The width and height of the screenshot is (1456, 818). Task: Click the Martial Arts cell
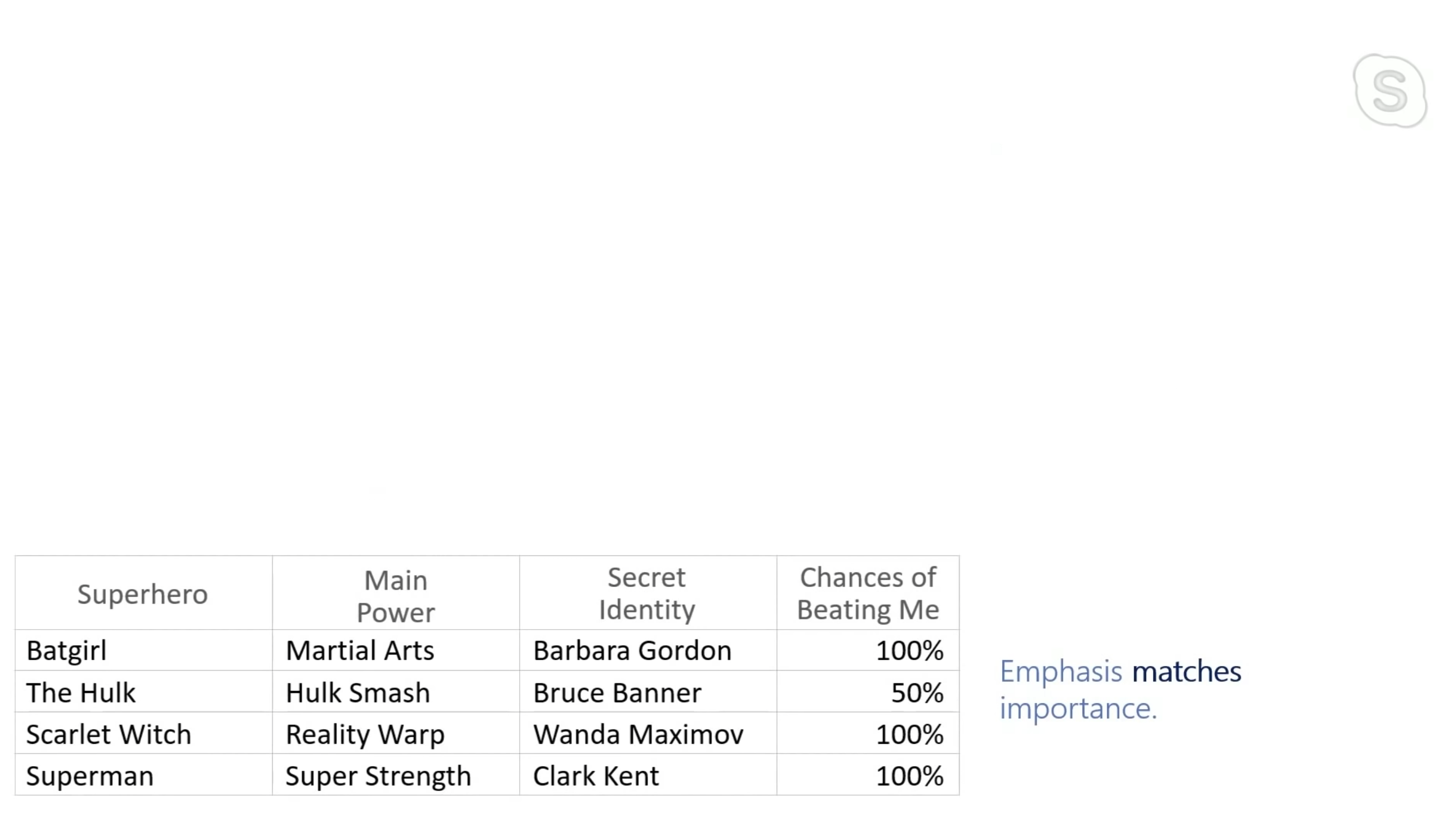coord(360,650)
